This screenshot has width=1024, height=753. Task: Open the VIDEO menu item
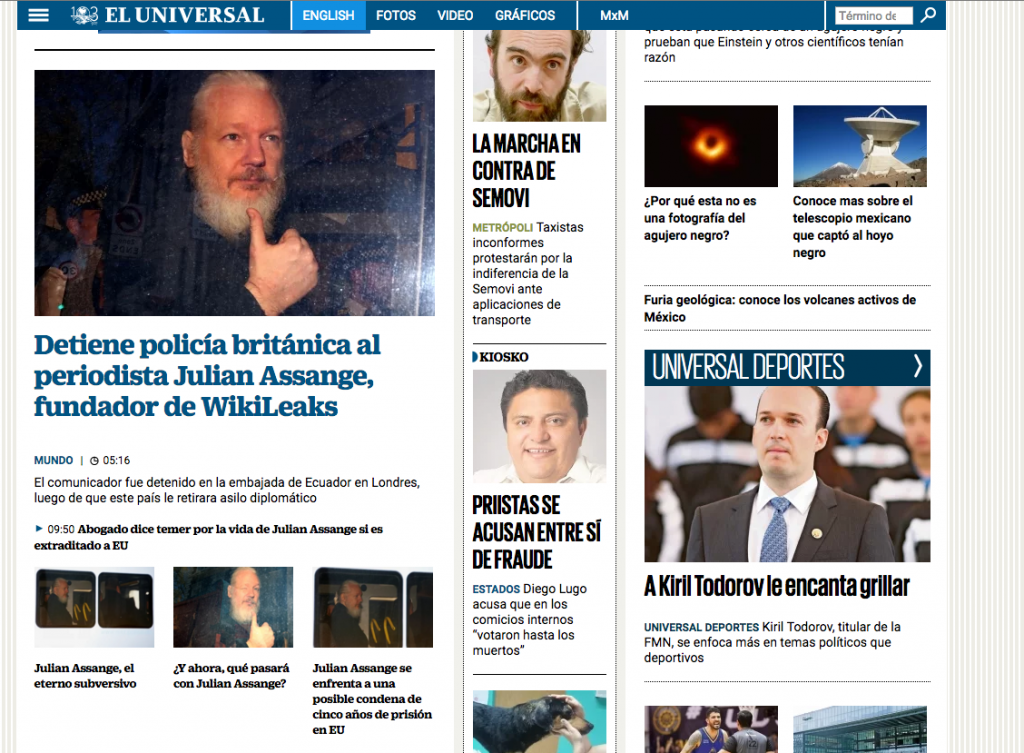tap(455, 15)
